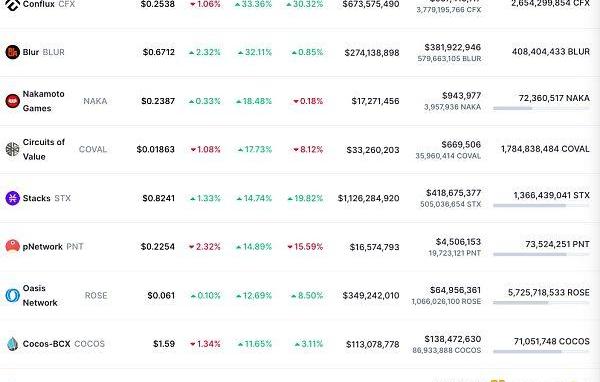Click the Oasis Network price $0.061
600x382 pixels.
point(161,295)
